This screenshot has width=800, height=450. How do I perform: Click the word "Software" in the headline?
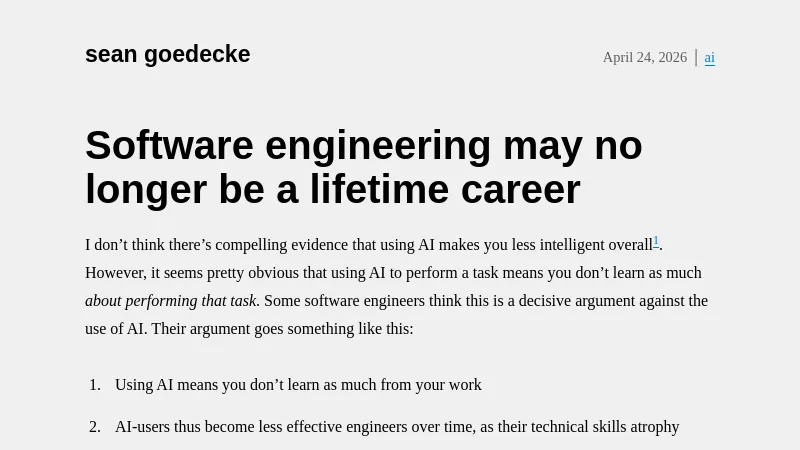coord(169,146)
